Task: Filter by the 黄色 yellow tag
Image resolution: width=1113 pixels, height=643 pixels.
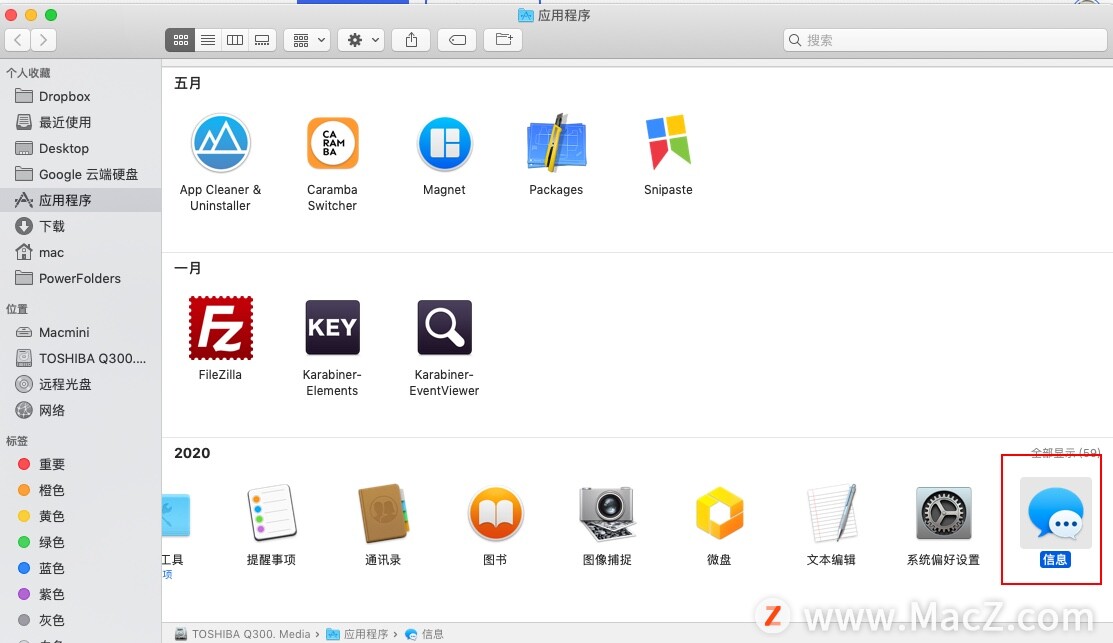Action: click(x=81, y=516)
